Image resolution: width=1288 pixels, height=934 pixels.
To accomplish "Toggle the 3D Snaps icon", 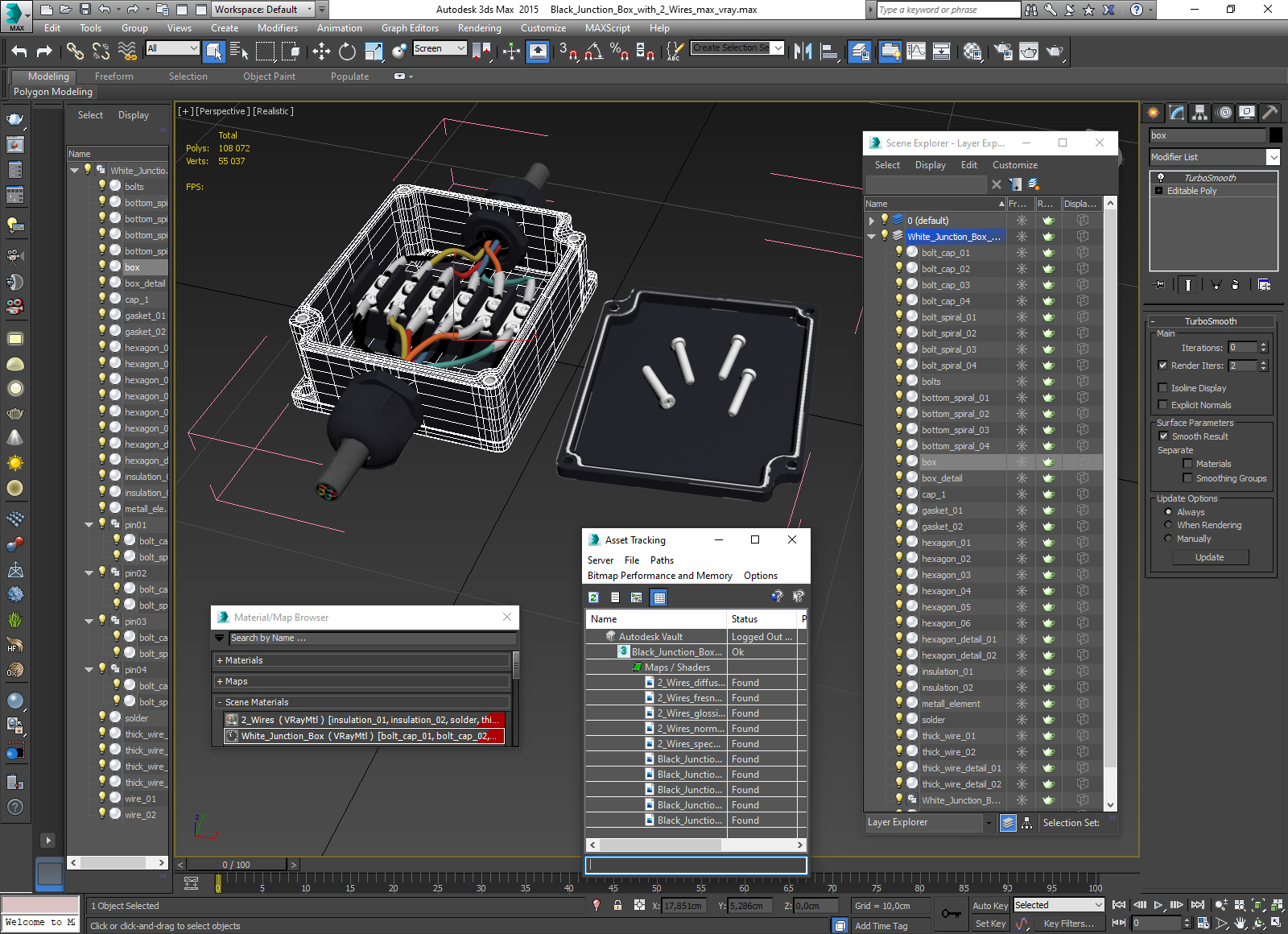I will point(568,52).
